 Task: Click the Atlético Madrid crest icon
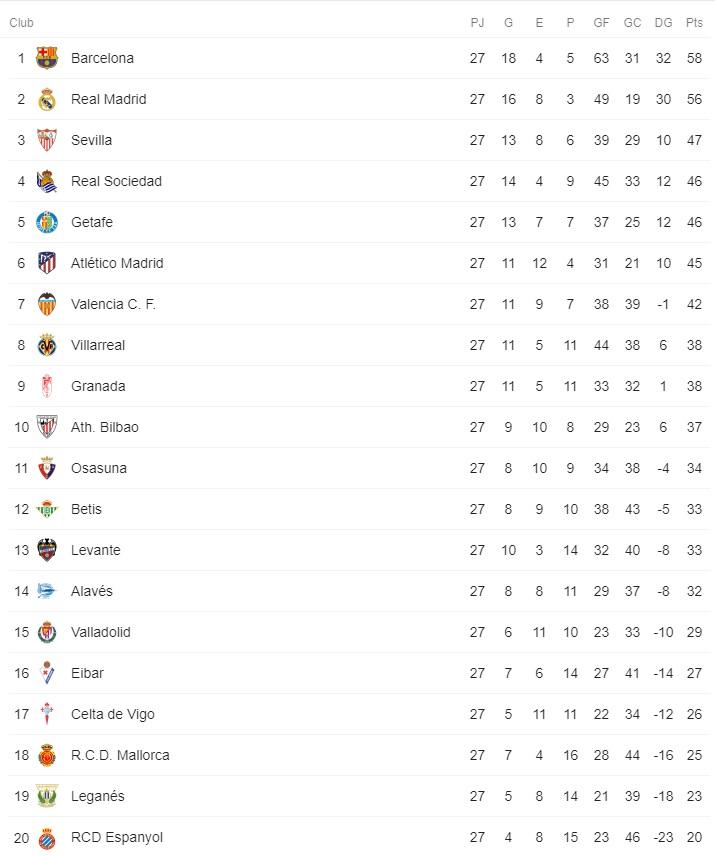click(47, 263)
